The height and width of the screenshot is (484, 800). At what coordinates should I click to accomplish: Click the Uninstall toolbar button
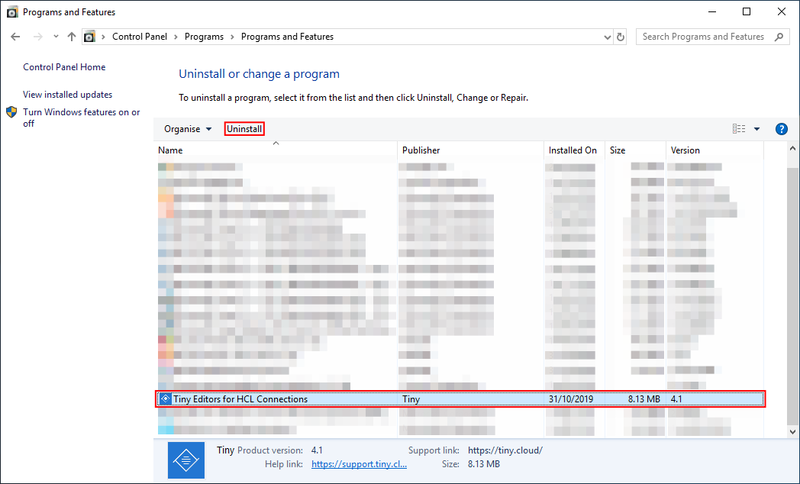tap(244, 129)
